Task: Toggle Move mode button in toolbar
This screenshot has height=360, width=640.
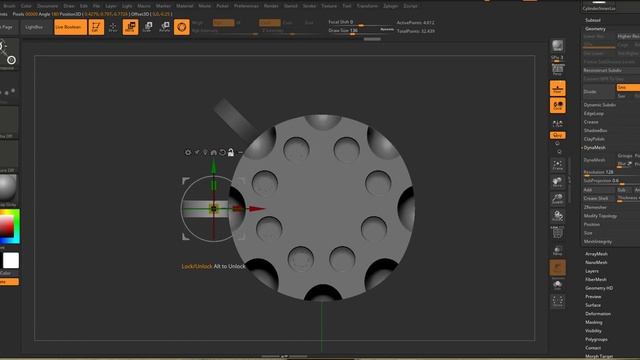Action: (x=130, y=27)
